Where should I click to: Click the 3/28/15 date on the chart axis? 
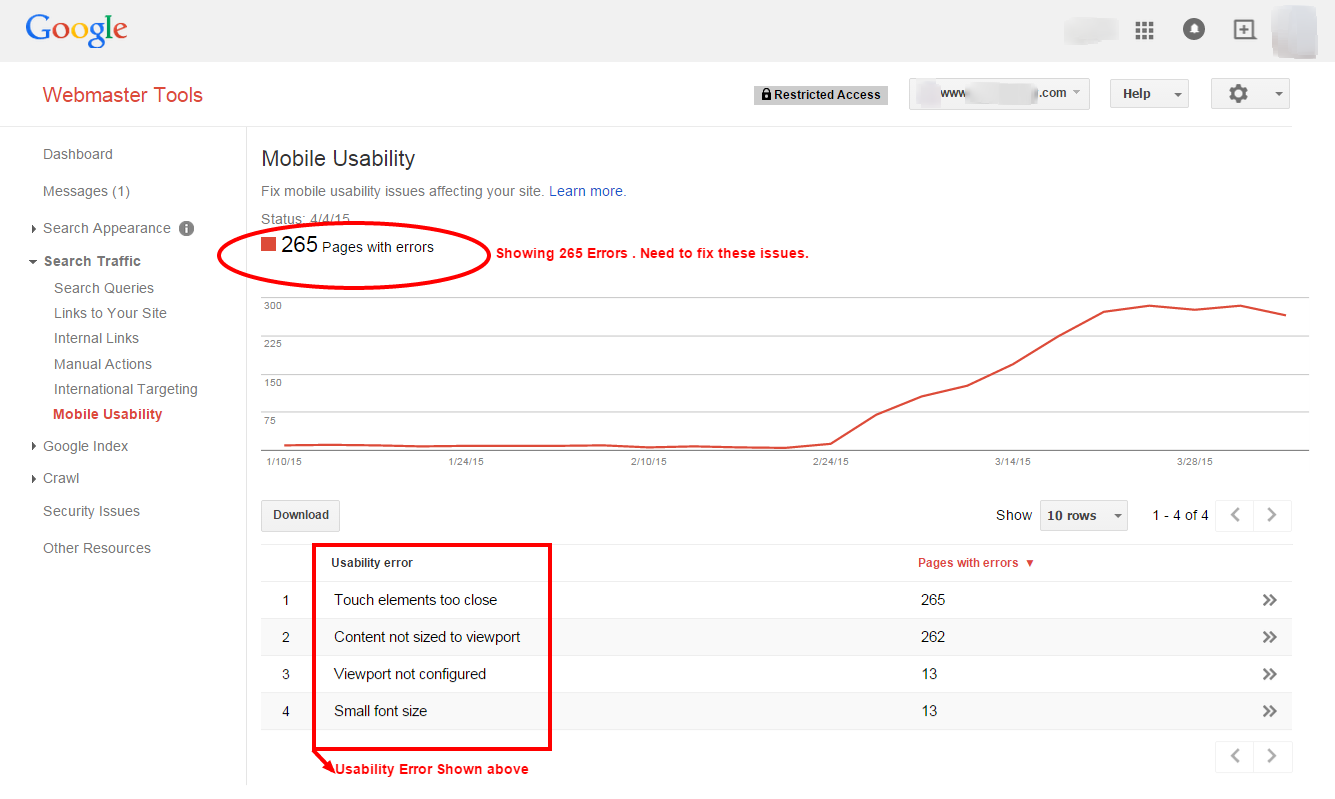(x=1194, y=462)
